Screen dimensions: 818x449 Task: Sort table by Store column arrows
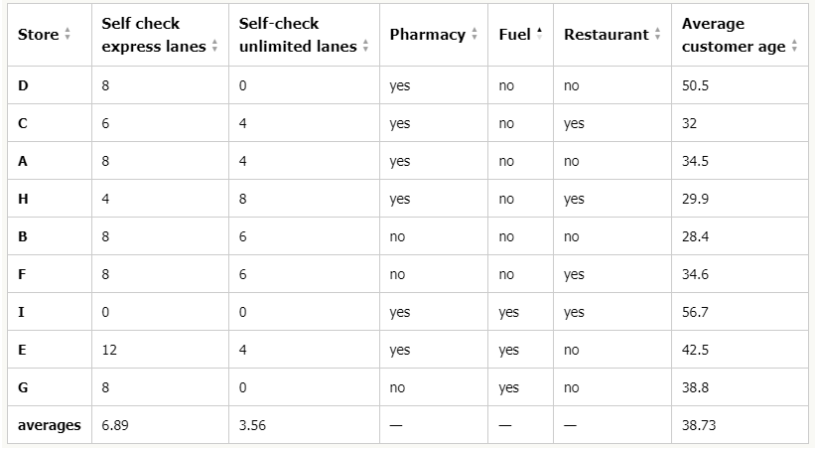67,34
